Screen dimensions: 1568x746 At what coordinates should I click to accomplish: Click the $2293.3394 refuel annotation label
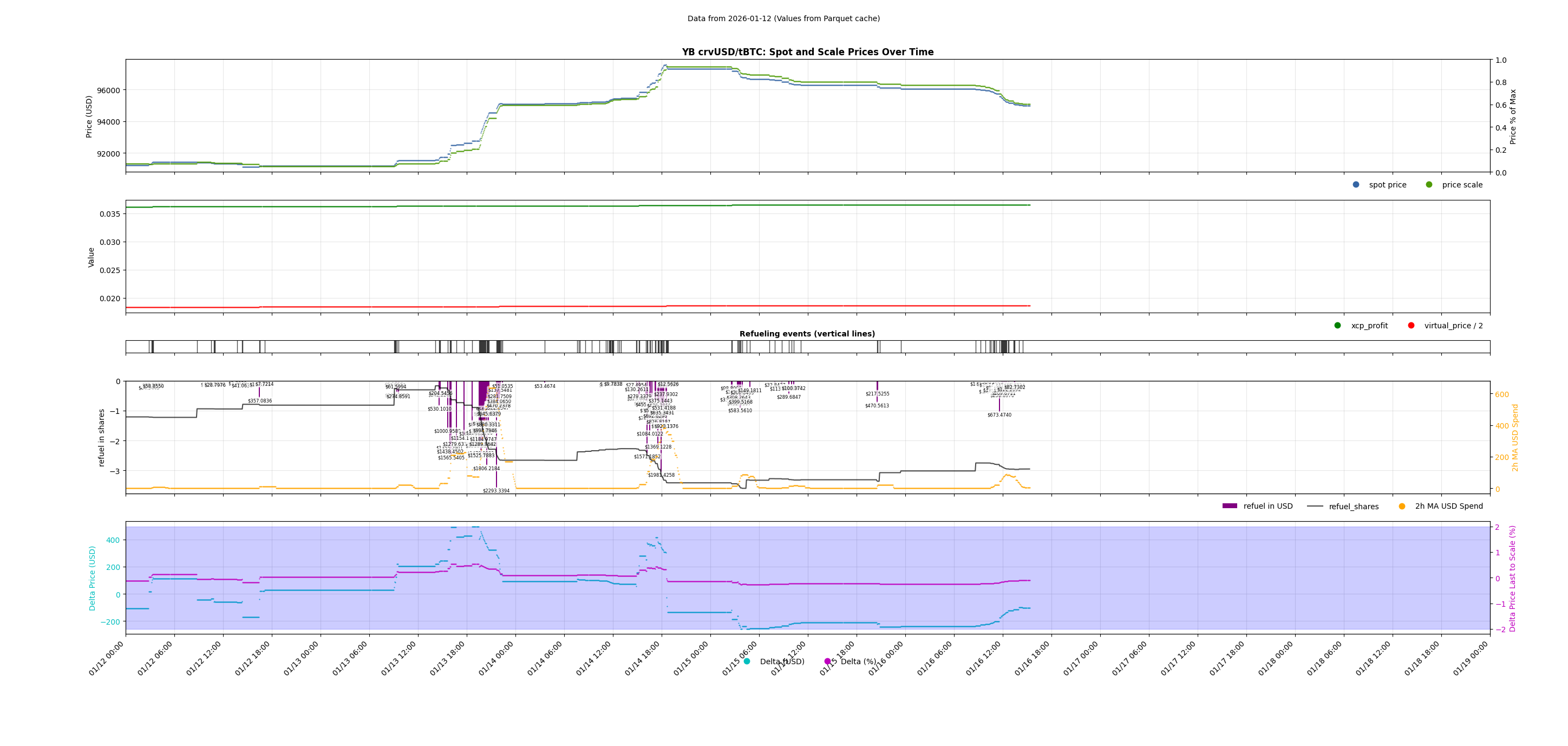point(496,491)
